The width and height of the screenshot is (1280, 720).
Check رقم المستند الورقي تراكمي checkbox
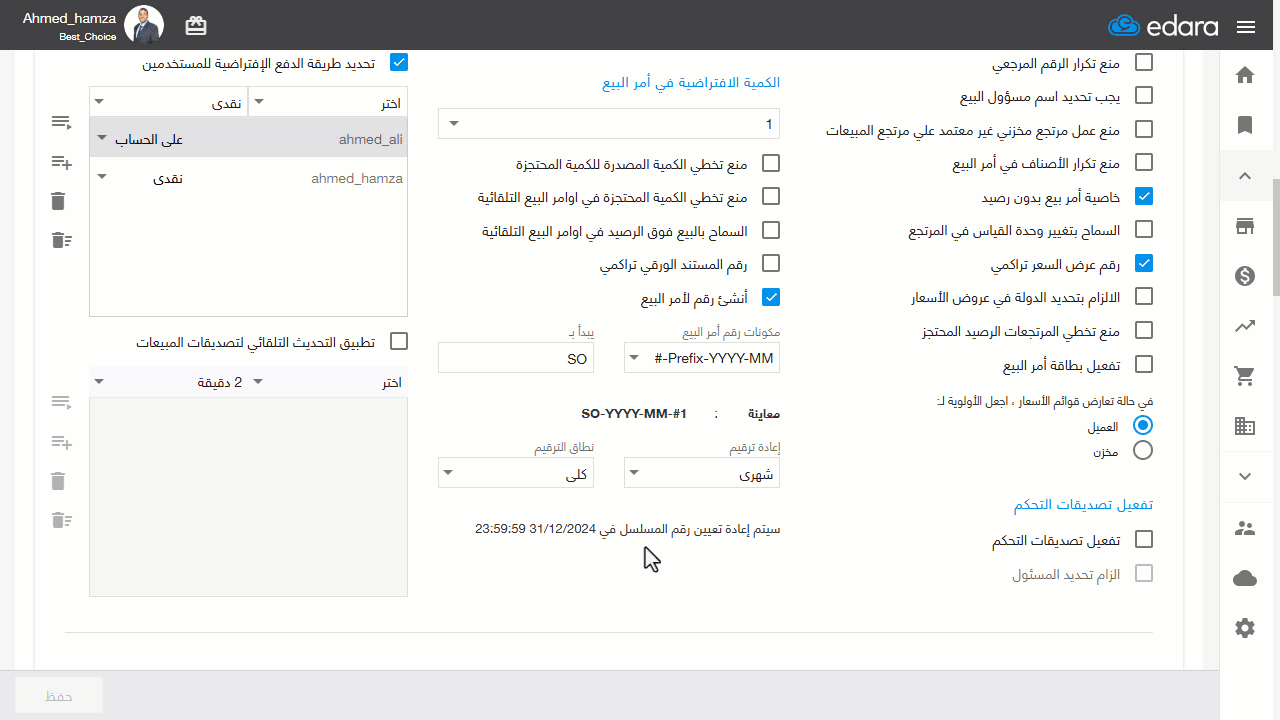pos(771,263)
